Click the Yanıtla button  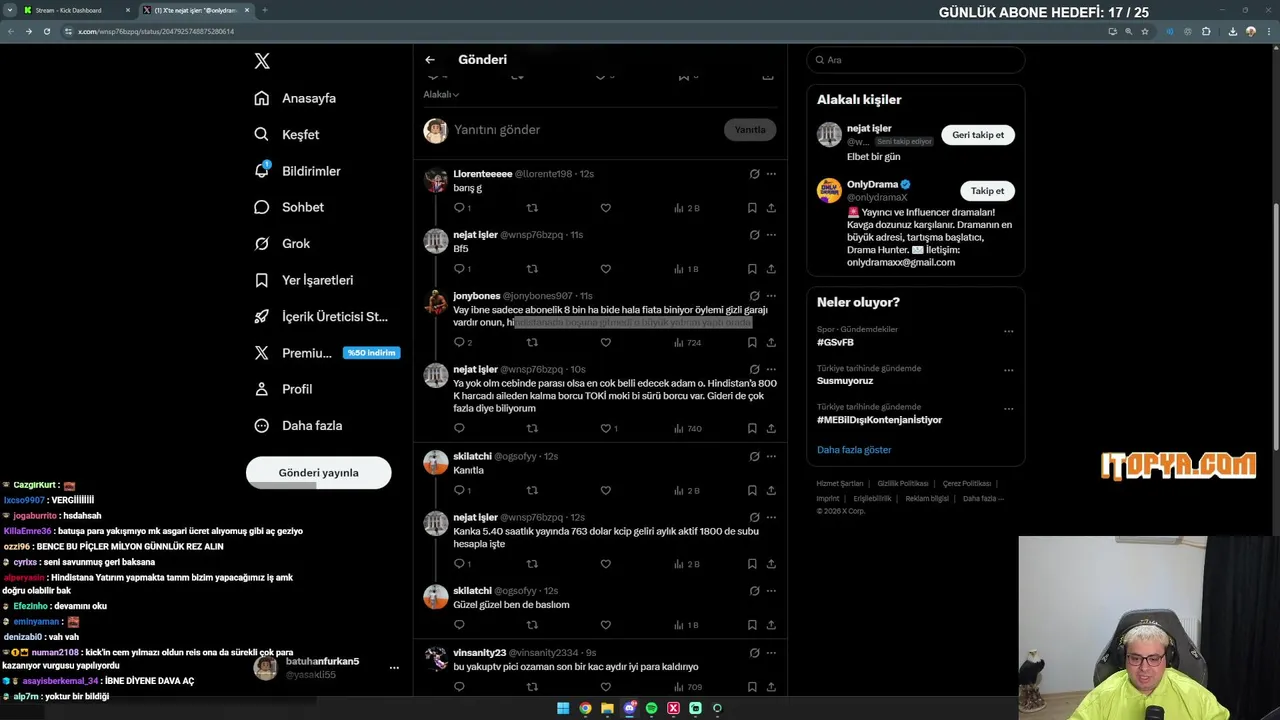(750, 130)
